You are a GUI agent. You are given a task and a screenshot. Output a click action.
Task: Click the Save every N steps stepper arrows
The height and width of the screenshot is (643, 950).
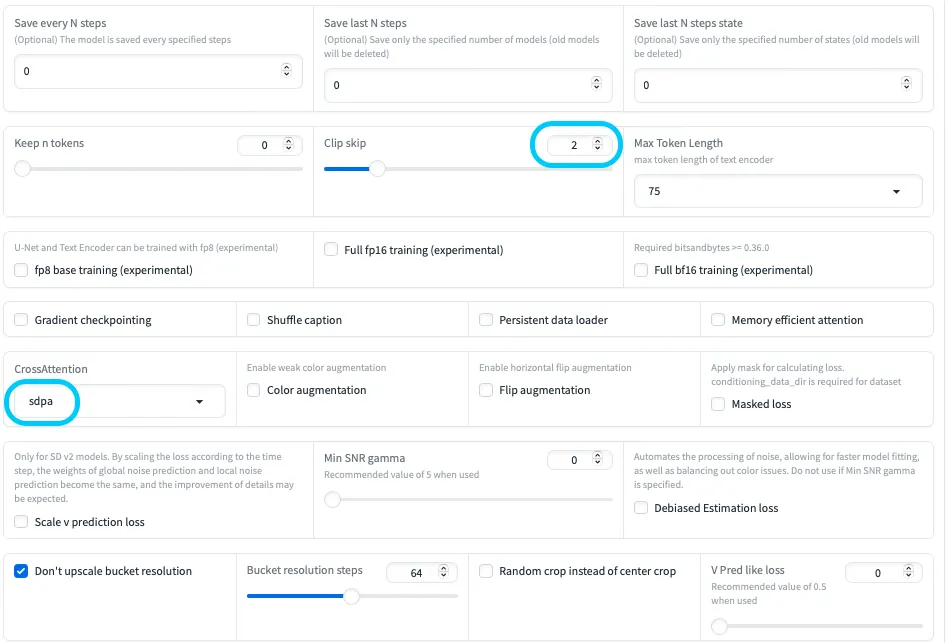287,71
